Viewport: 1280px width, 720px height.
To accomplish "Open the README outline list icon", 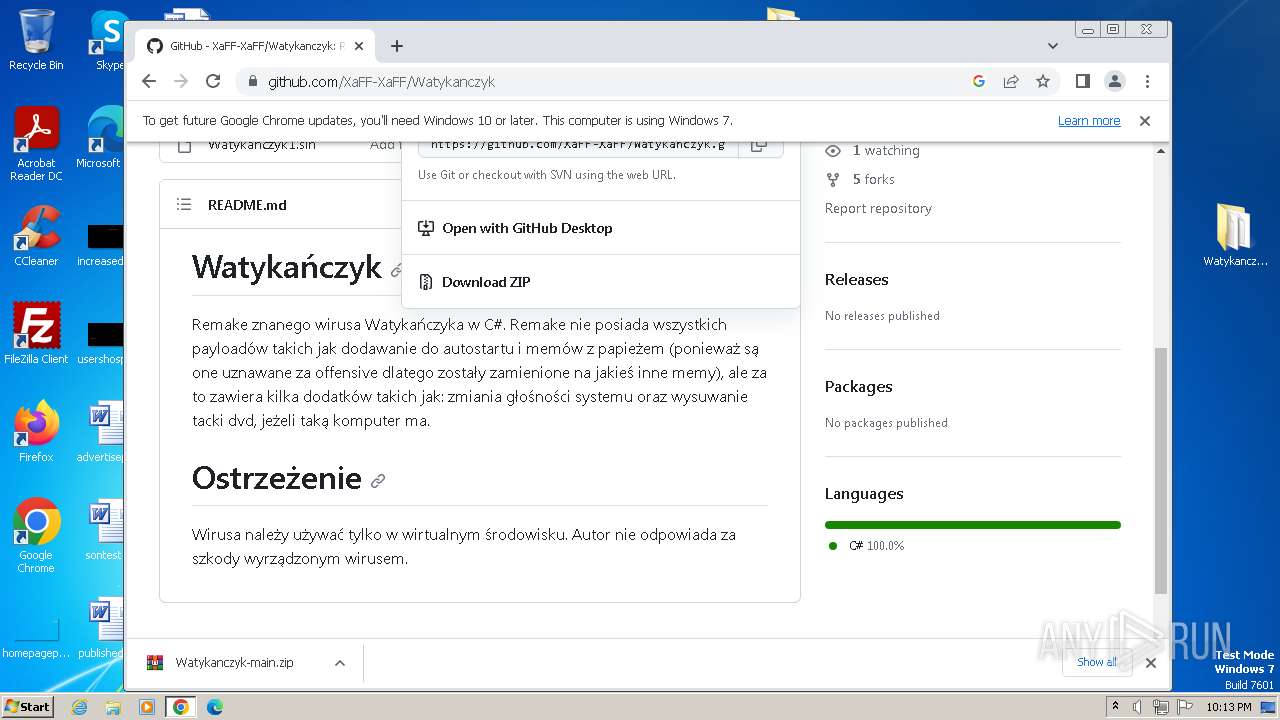I will click(x=184, y=204).
